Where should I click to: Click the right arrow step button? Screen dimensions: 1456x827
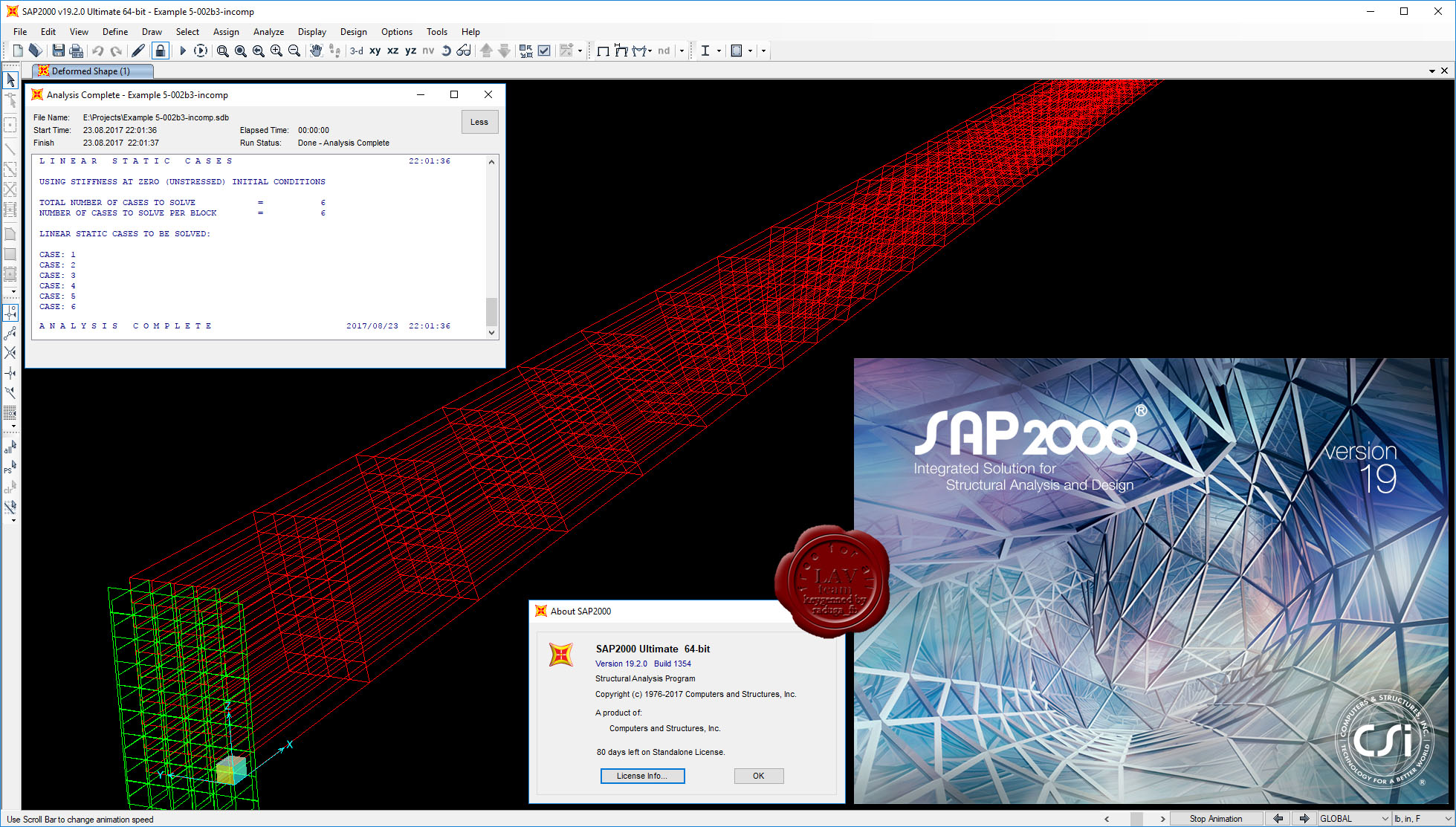(x=1304, y=819)
